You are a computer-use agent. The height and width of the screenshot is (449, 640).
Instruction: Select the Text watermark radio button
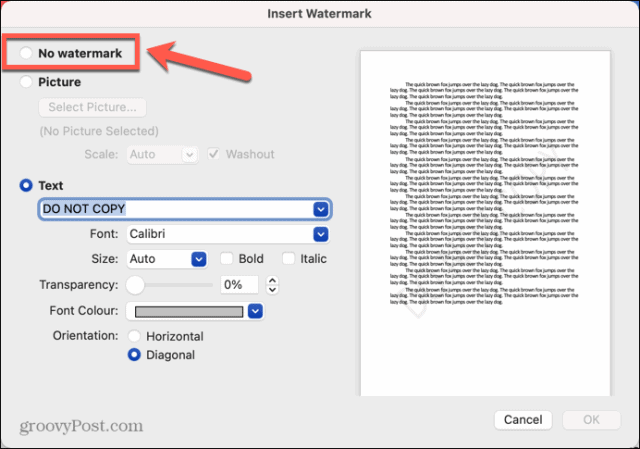coord(26,185)
